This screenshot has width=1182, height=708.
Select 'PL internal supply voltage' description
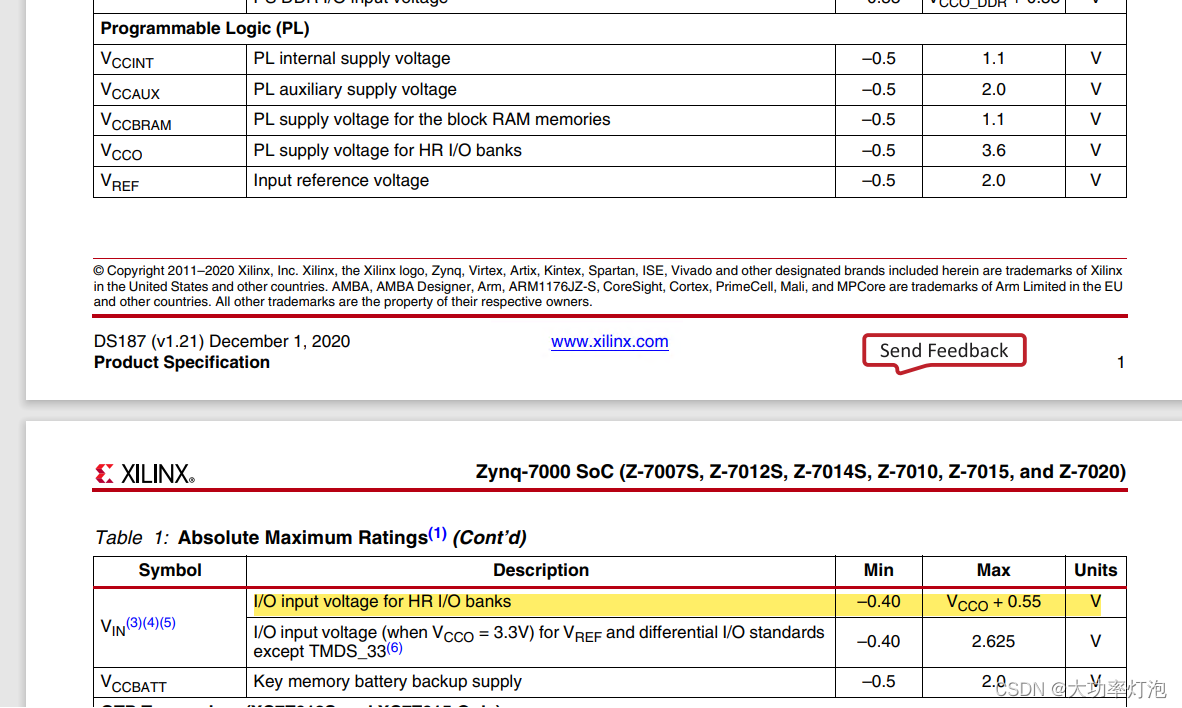[x=352, y=59]
